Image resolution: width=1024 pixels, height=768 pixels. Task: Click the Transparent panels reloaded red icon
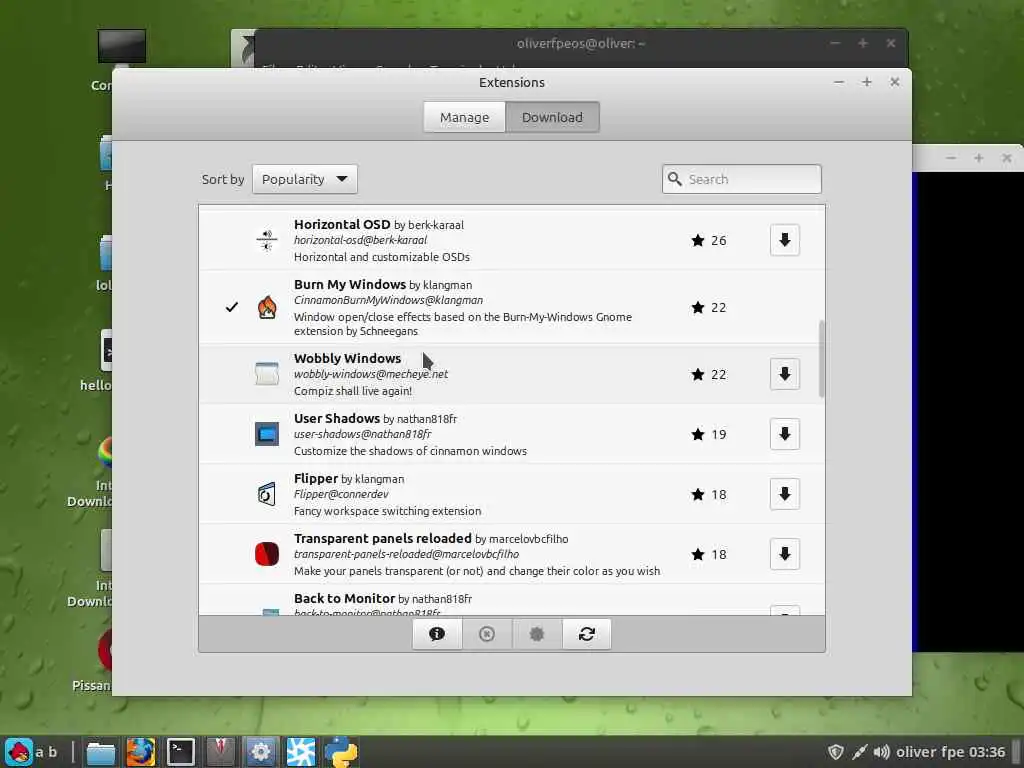[266, 554]
